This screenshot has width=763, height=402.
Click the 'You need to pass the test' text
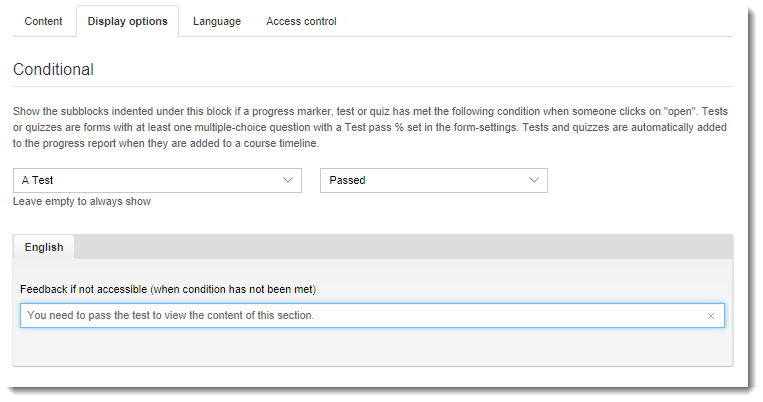click(x=170, y=316)
